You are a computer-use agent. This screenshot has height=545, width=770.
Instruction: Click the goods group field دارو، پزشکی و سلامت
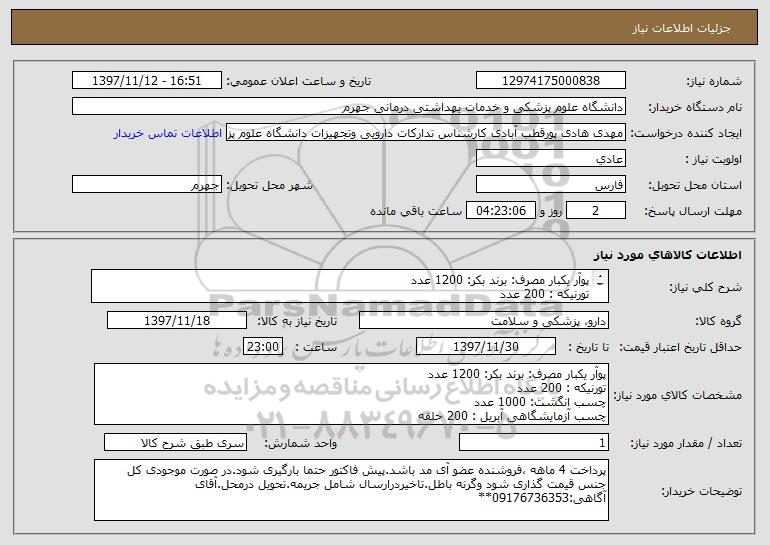point(484,320)
